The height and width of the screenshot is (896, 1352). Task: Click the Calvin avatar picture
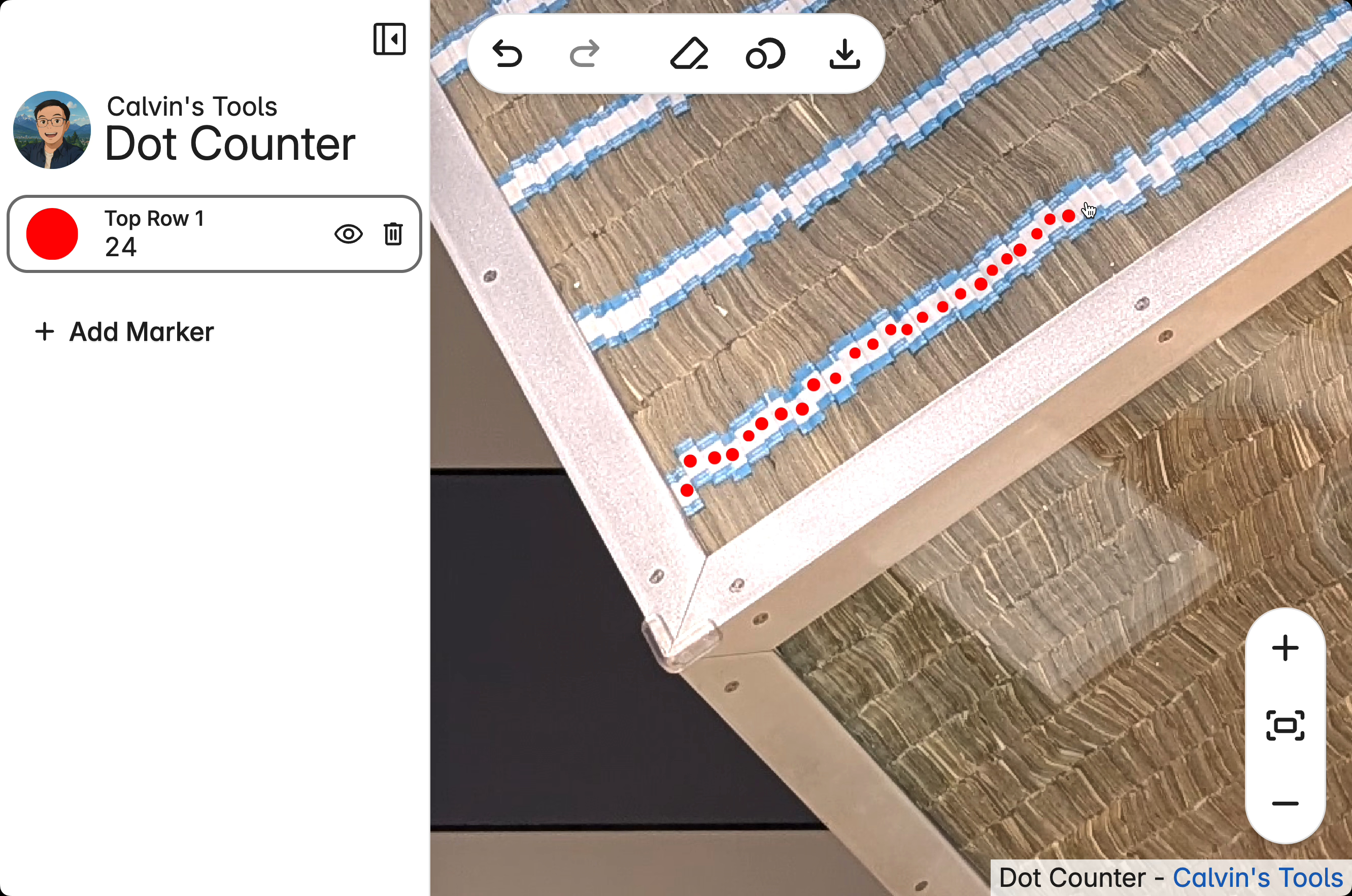tap(52, 130)
